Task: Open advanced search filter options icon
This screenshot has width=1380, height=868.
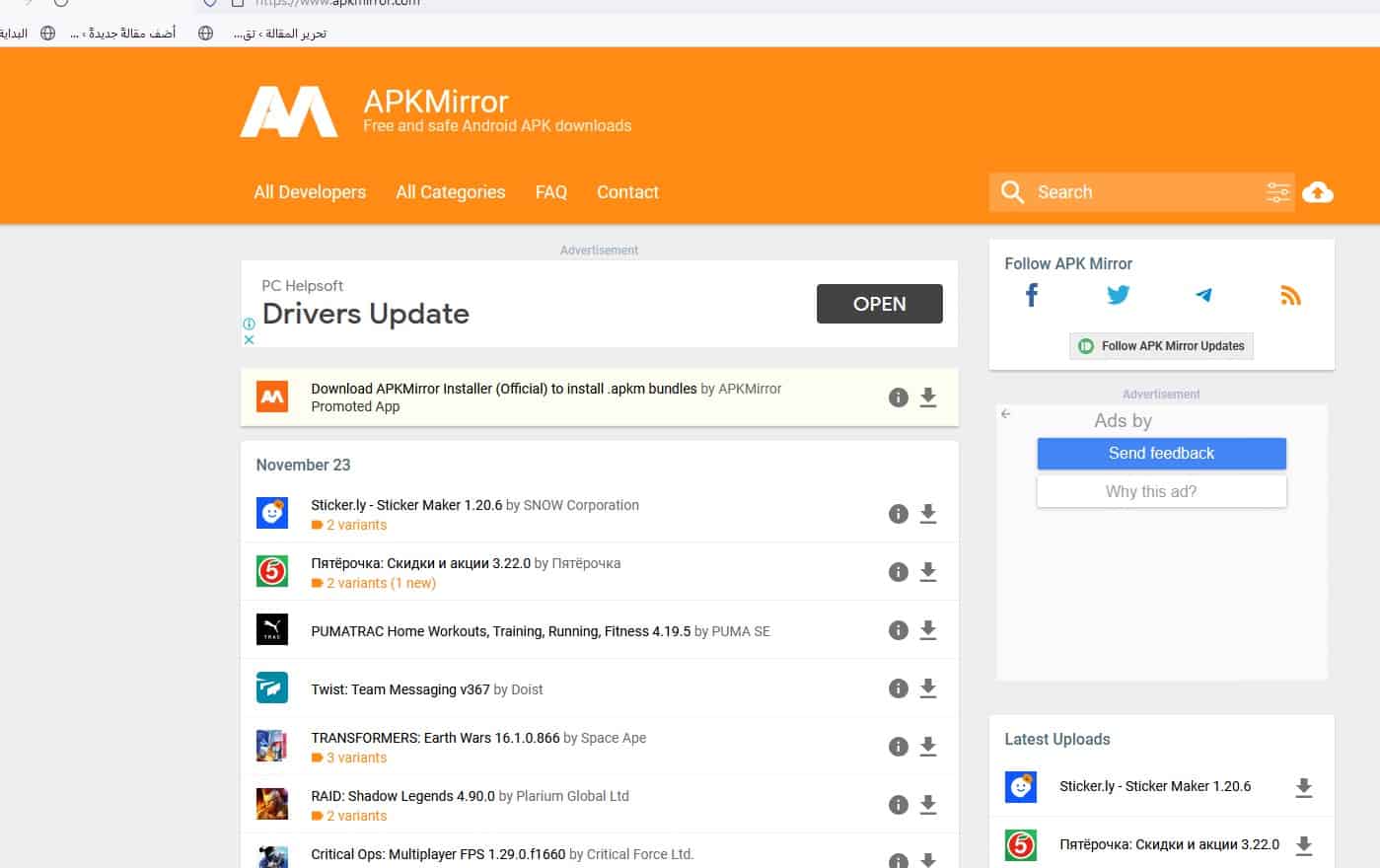Action: [x=1277, y=192]
